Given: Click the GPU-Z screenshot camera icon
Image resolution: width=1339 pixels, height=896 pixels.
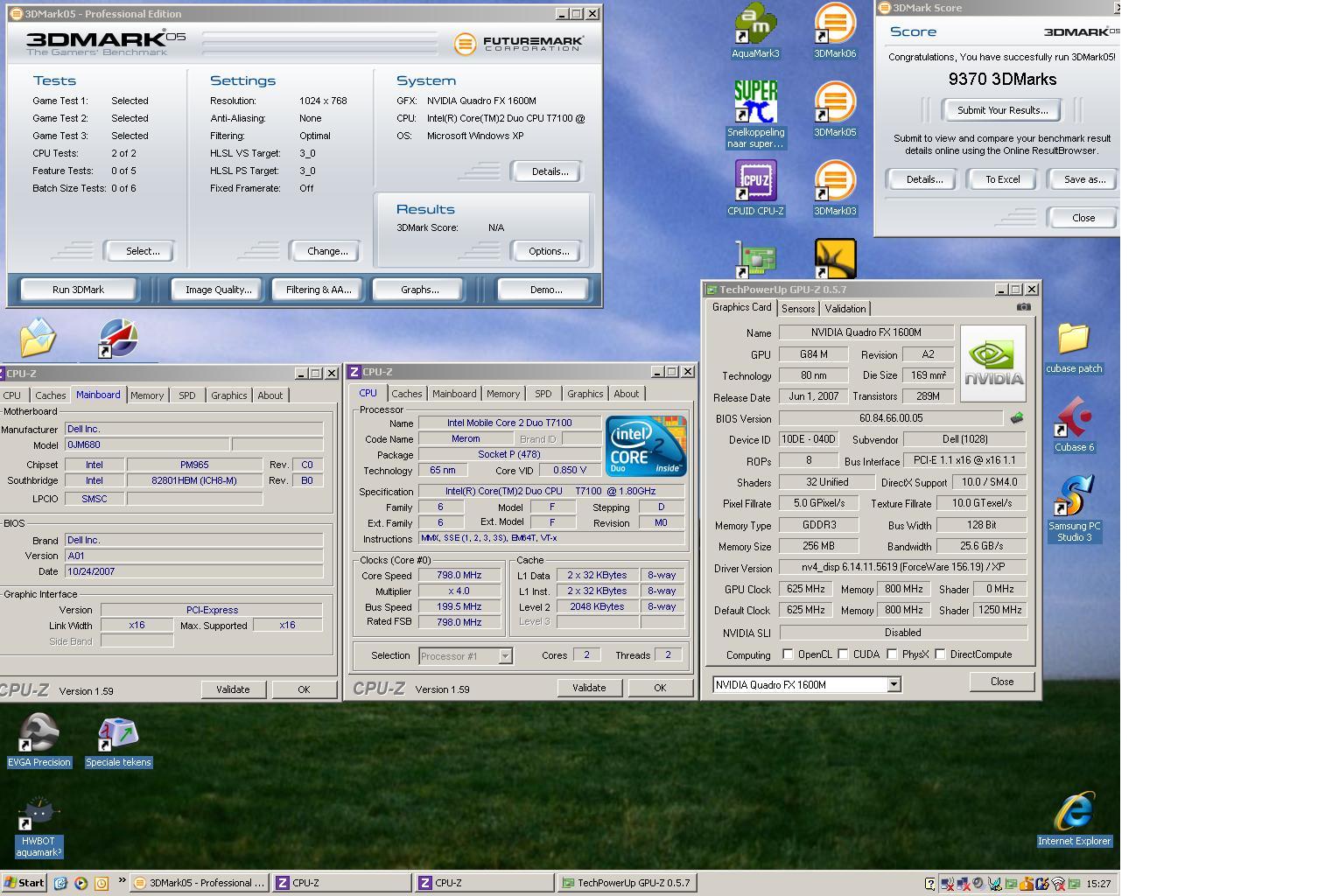Looking at the screenshot, I should 1023,307.
